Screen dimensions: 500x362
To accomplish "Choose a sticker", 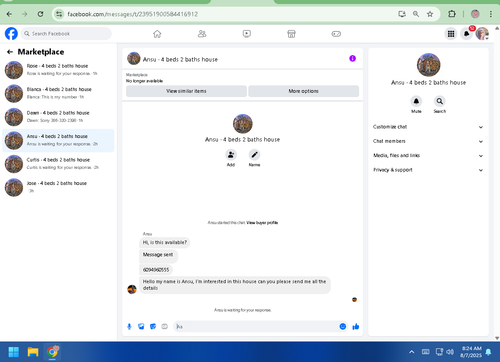I will pos(153,326).
